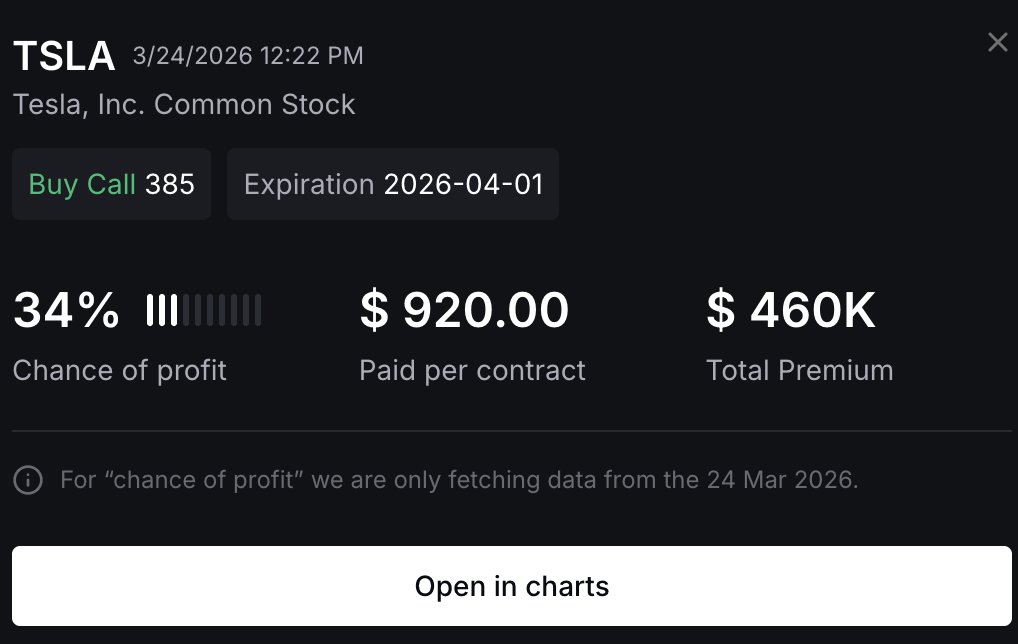Click the 2026-04-01 expiration date
The image size is (1018, 644).
coord(463,184)
